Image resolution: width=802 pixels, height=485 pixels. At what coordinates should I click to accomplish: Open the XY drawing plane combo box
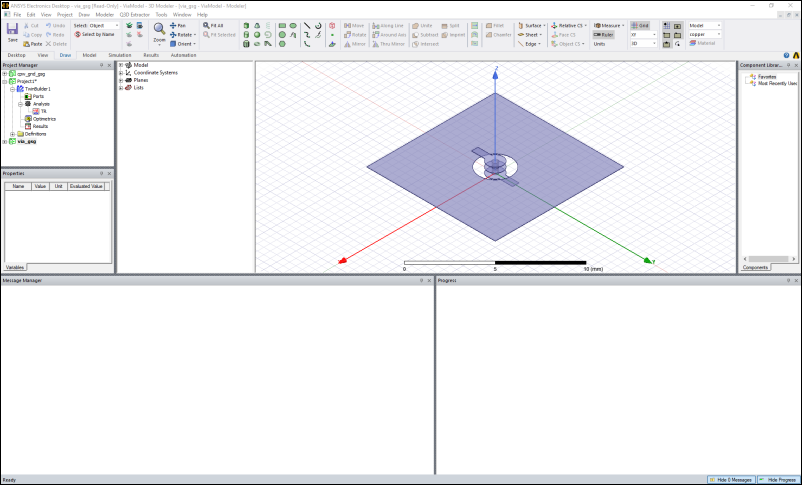[643, 35]
